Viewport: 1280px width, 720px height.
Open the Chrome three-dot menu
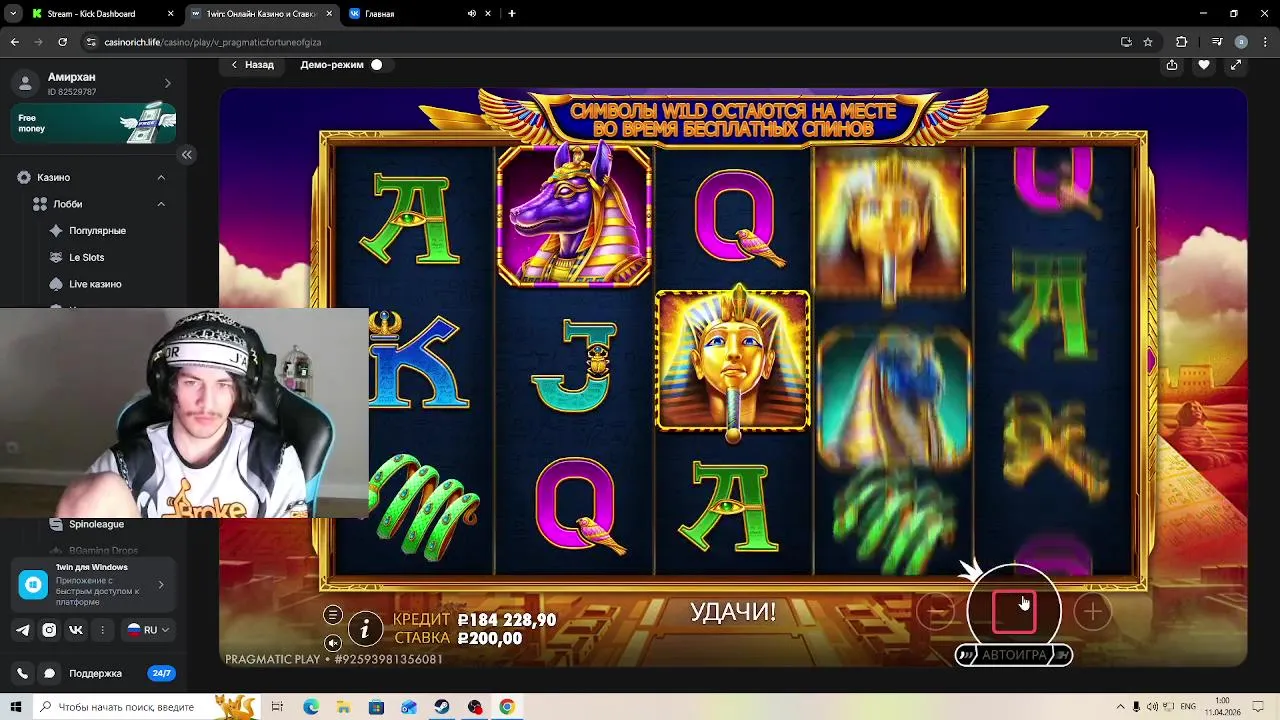pos(1266,42)
